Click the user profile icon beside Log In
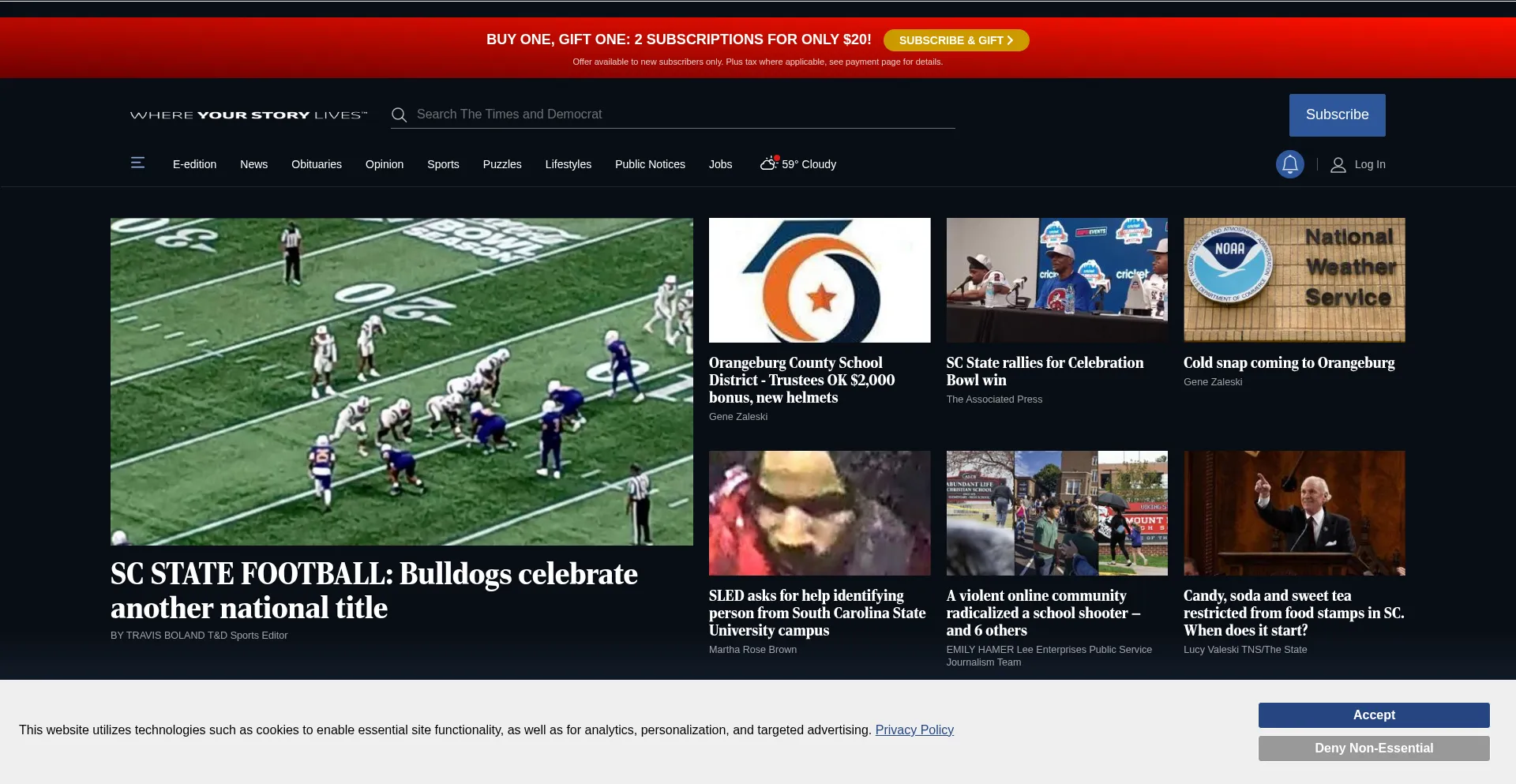1516x784 pixels. tap(1338, 165)
